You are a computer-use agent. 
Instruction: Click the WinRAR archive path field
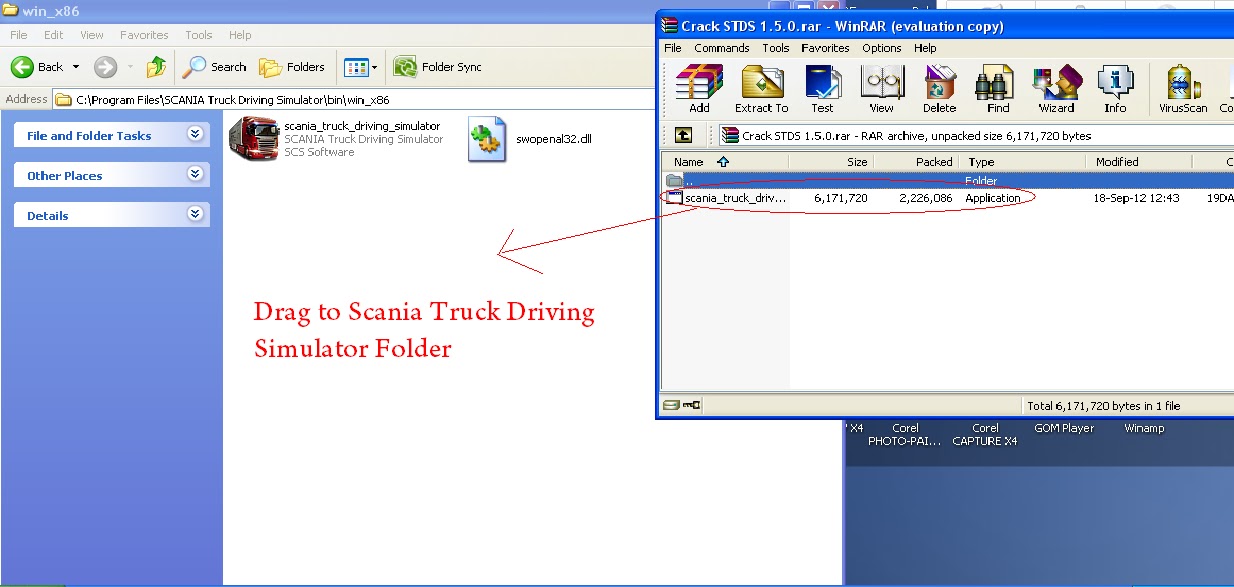point(975,135)
